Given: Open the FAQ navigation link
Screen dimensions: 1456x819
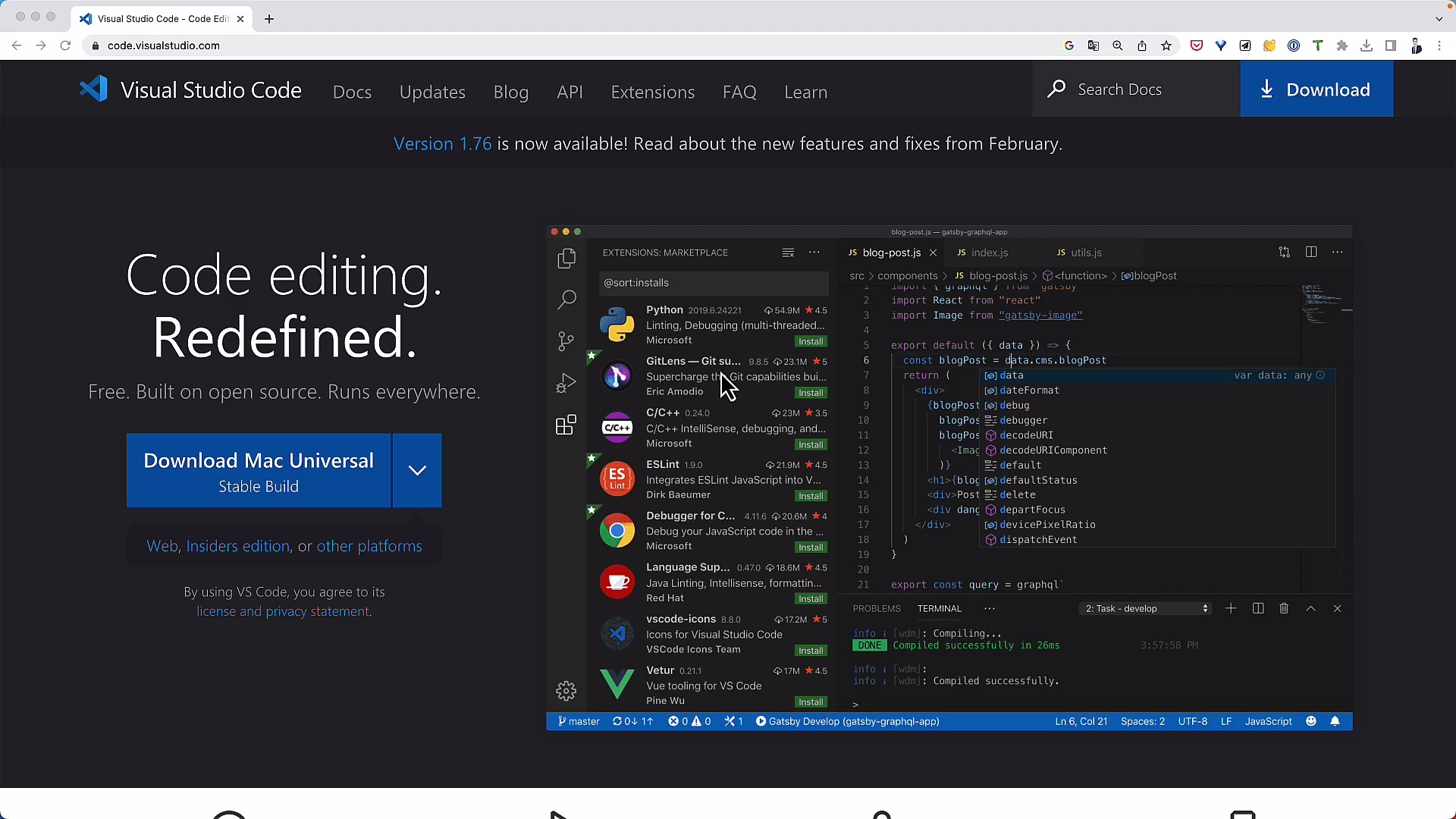Looking at the screenshot, I should pos(739,92).
